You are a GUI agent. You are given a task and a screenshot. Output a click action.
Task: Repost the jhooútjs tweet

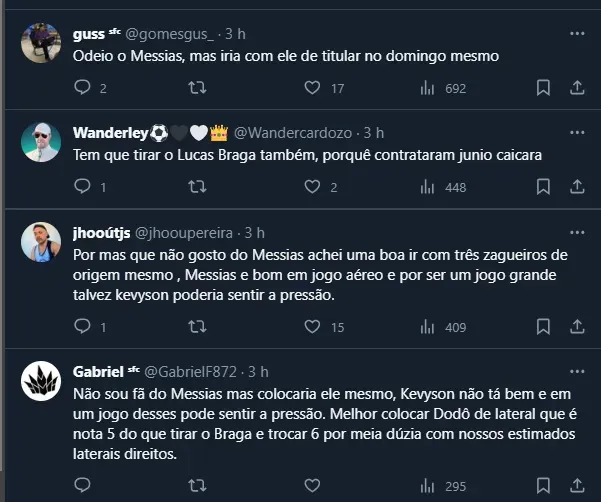(x=197, y=327)
